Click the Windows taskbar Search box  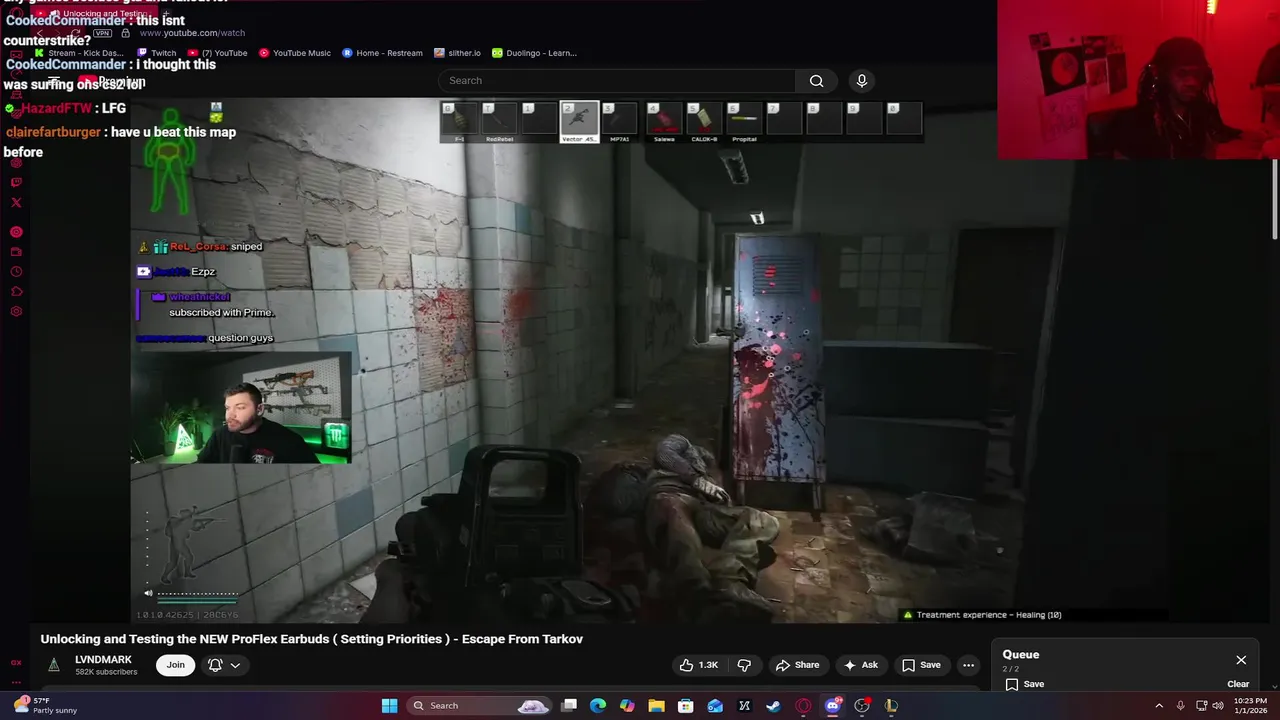click(x=479, y=706)
